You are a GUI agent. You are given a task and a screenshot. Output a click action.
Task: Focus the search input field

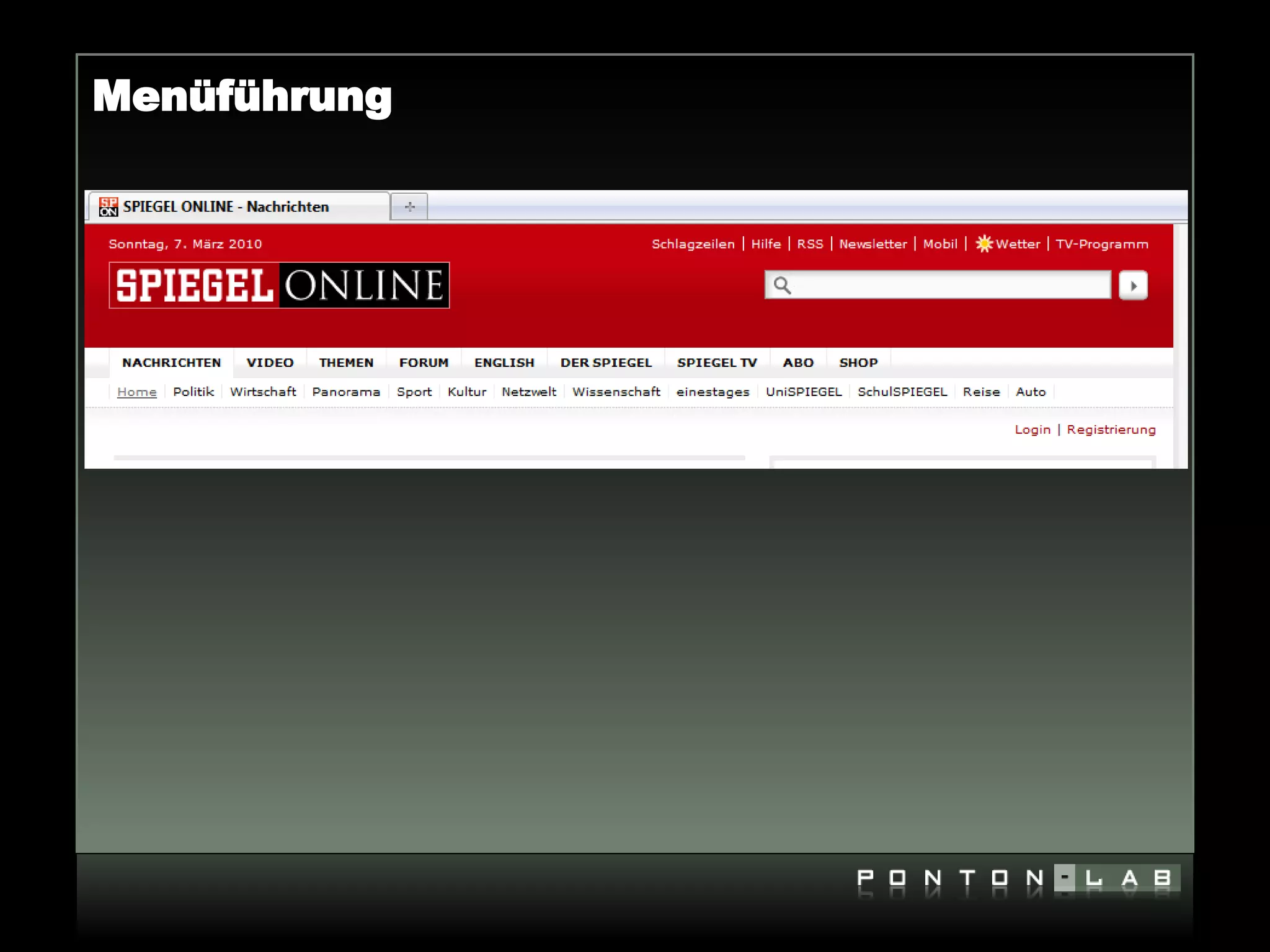click(938, 285)
